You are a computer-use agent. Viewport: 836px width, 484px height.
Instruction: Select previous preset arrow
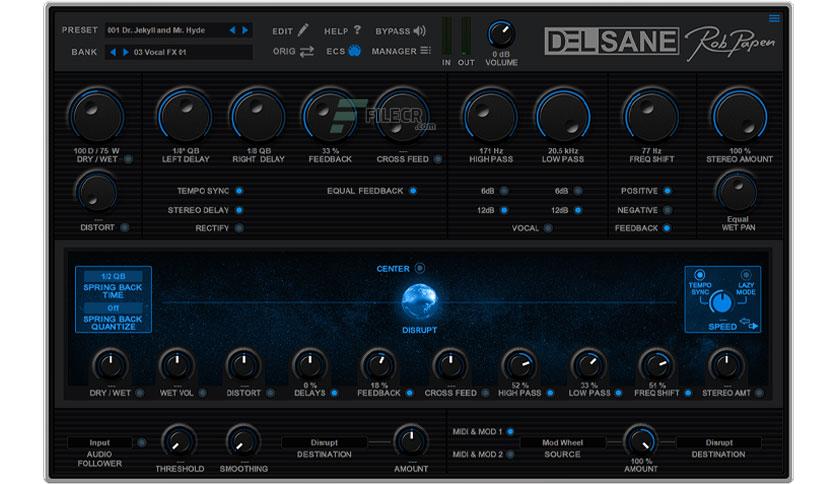232,30
